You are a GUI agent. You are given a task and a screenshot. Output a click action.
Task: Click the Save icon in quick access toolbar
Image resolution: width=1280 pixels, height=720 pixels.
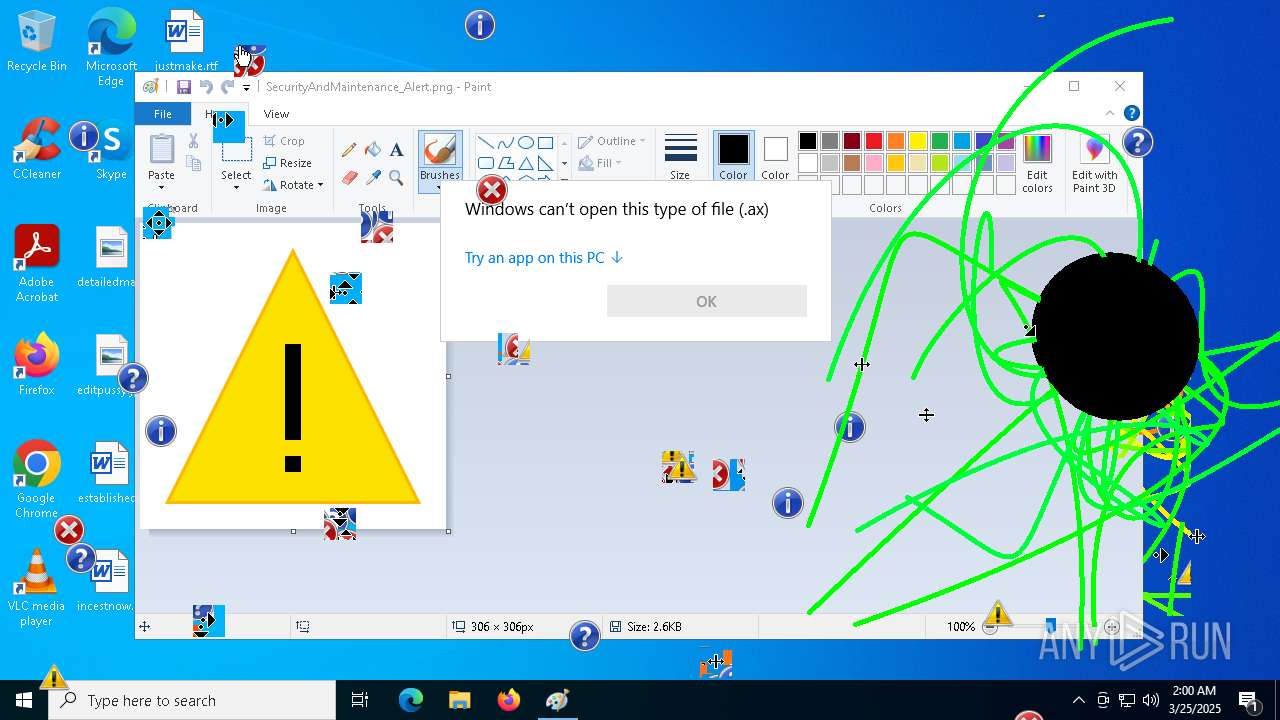click(184, 87)
